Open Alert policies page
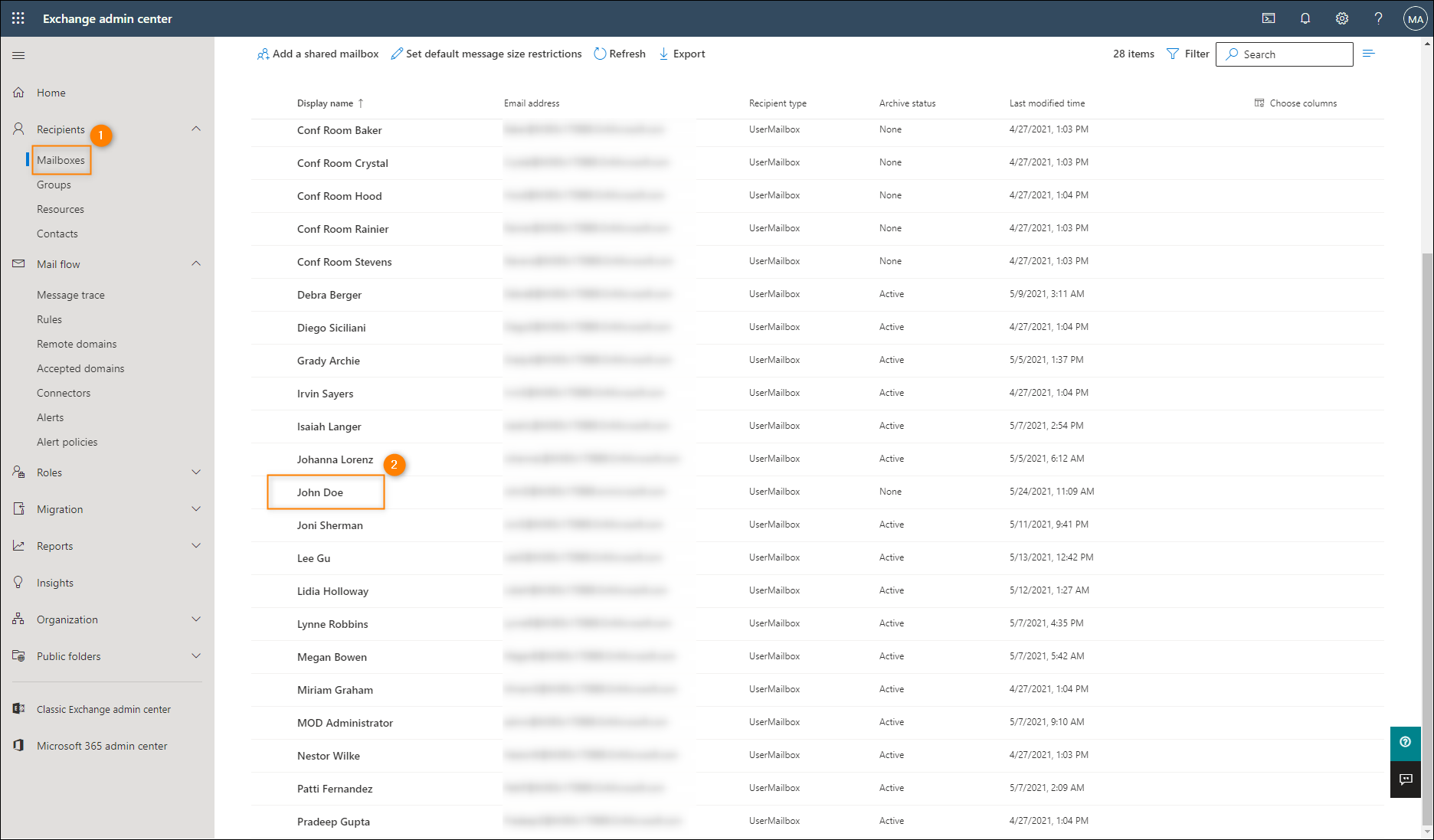This screenshot has width=1434, height=840. (x=67, y=442)
